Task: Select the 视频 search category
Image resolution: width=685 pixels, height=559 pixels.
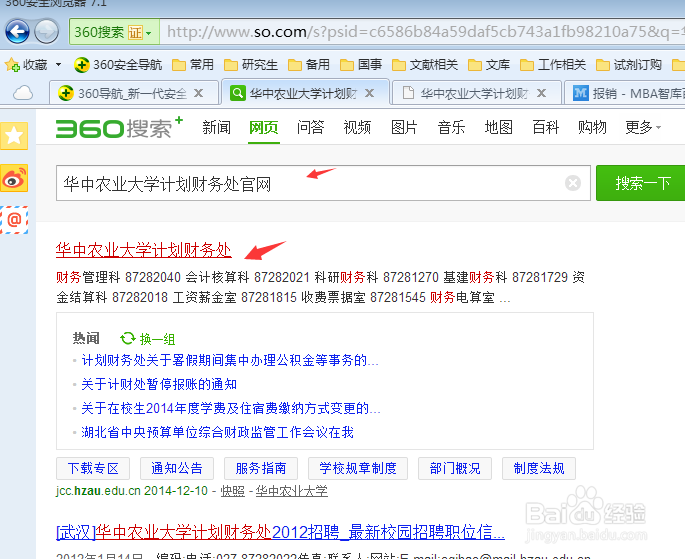Action: point(357,128)
